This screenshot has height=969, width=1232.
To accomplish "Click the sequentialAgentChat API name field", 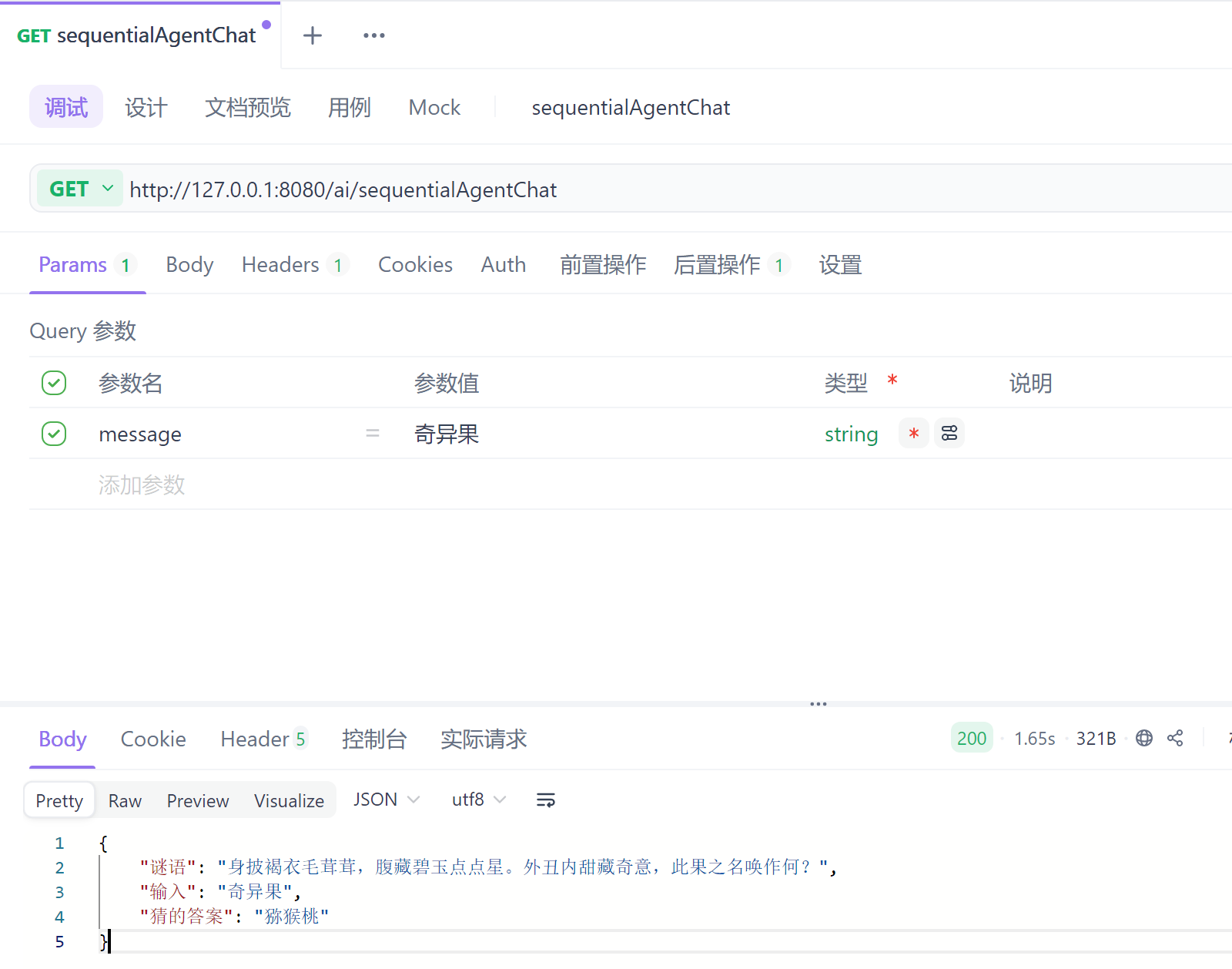I will pos(631,108).
